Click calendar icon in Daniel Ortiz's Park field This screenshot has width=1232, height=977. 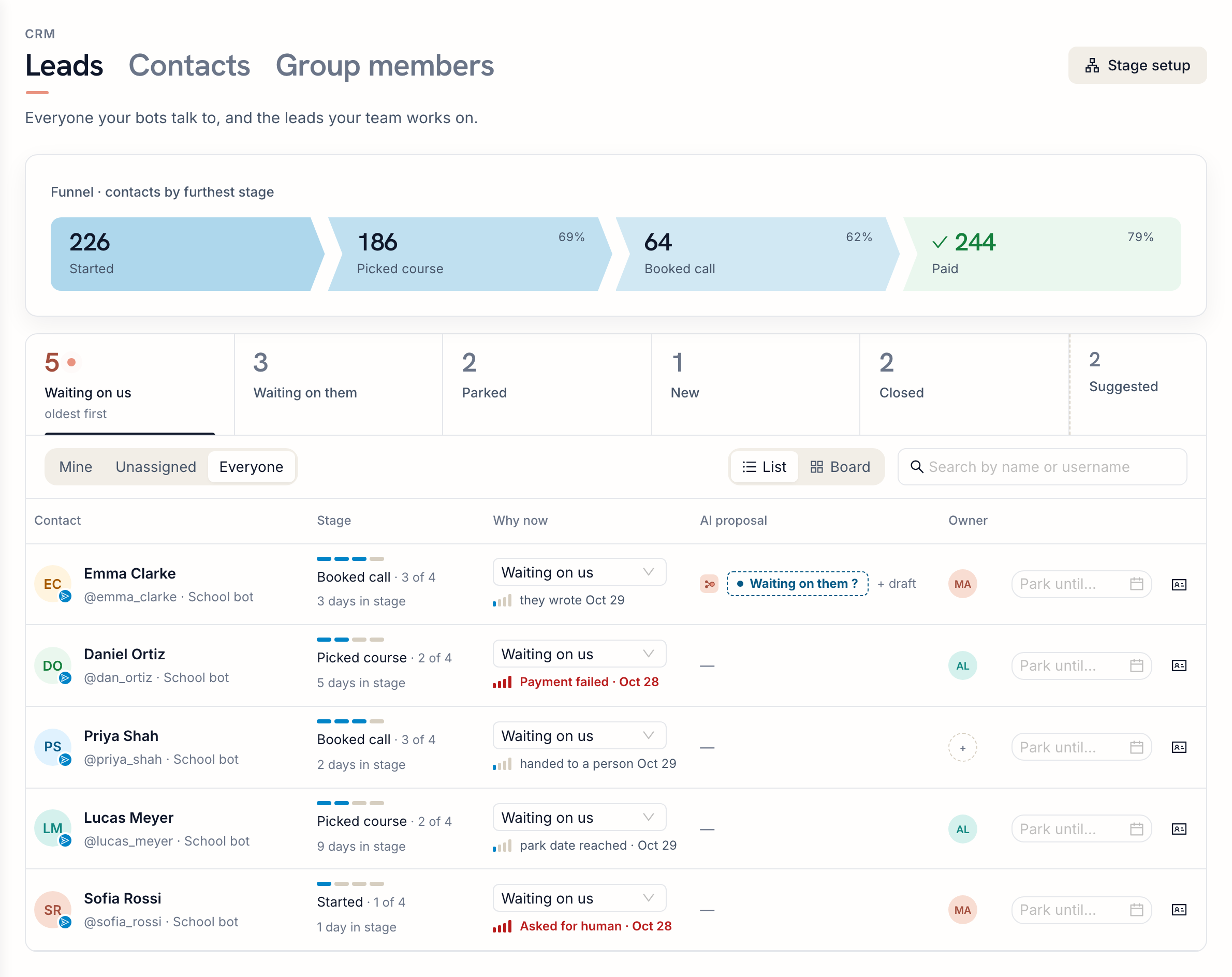coord(1137,665)
